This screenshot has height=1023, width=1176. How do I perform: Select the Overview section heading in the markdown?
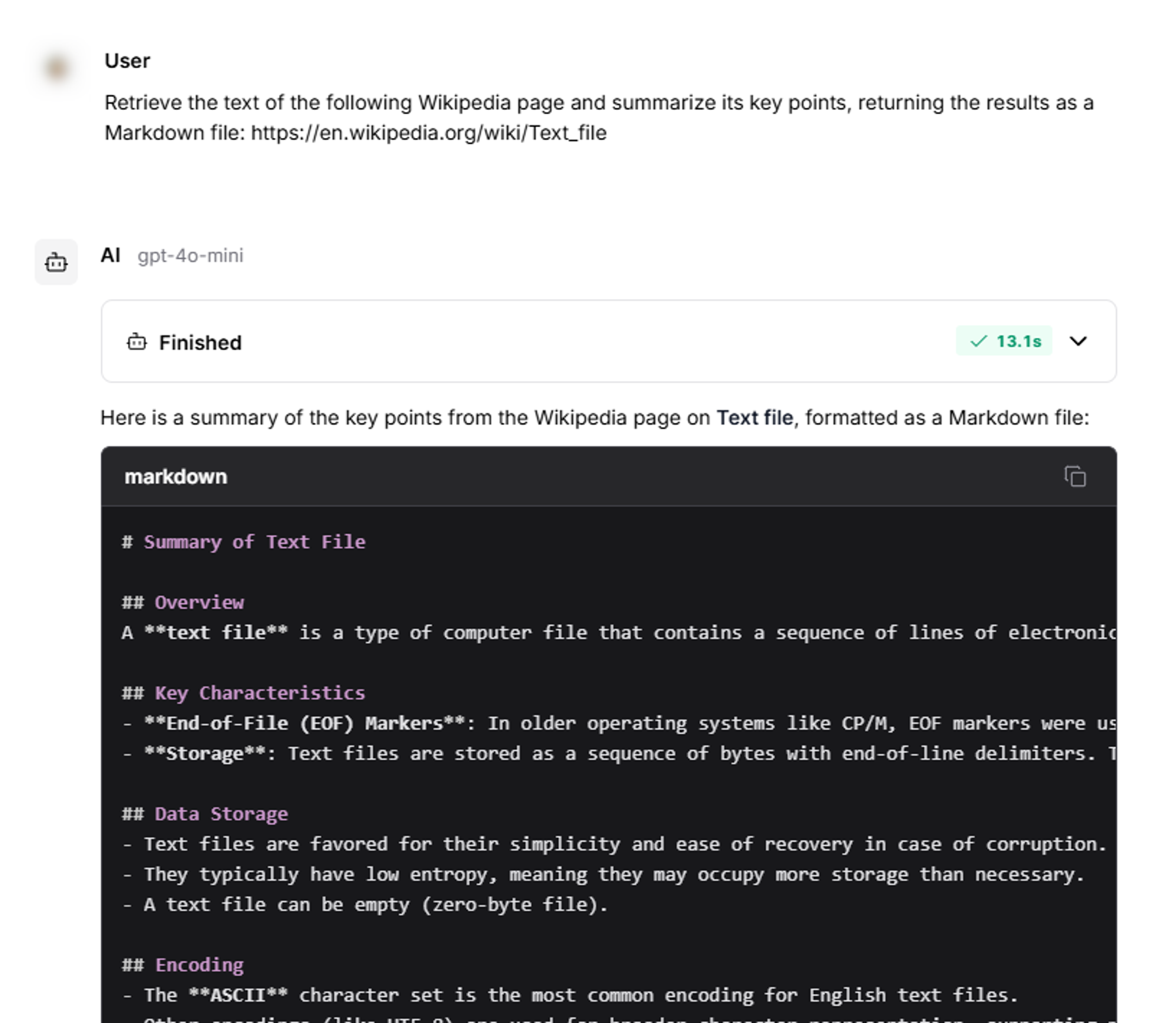click(x=183, y=602)
